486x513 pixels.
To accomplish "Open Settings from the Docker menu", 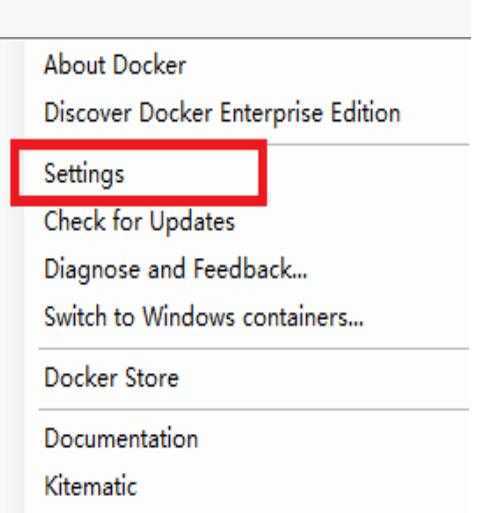I will click(x=84, y=174).
